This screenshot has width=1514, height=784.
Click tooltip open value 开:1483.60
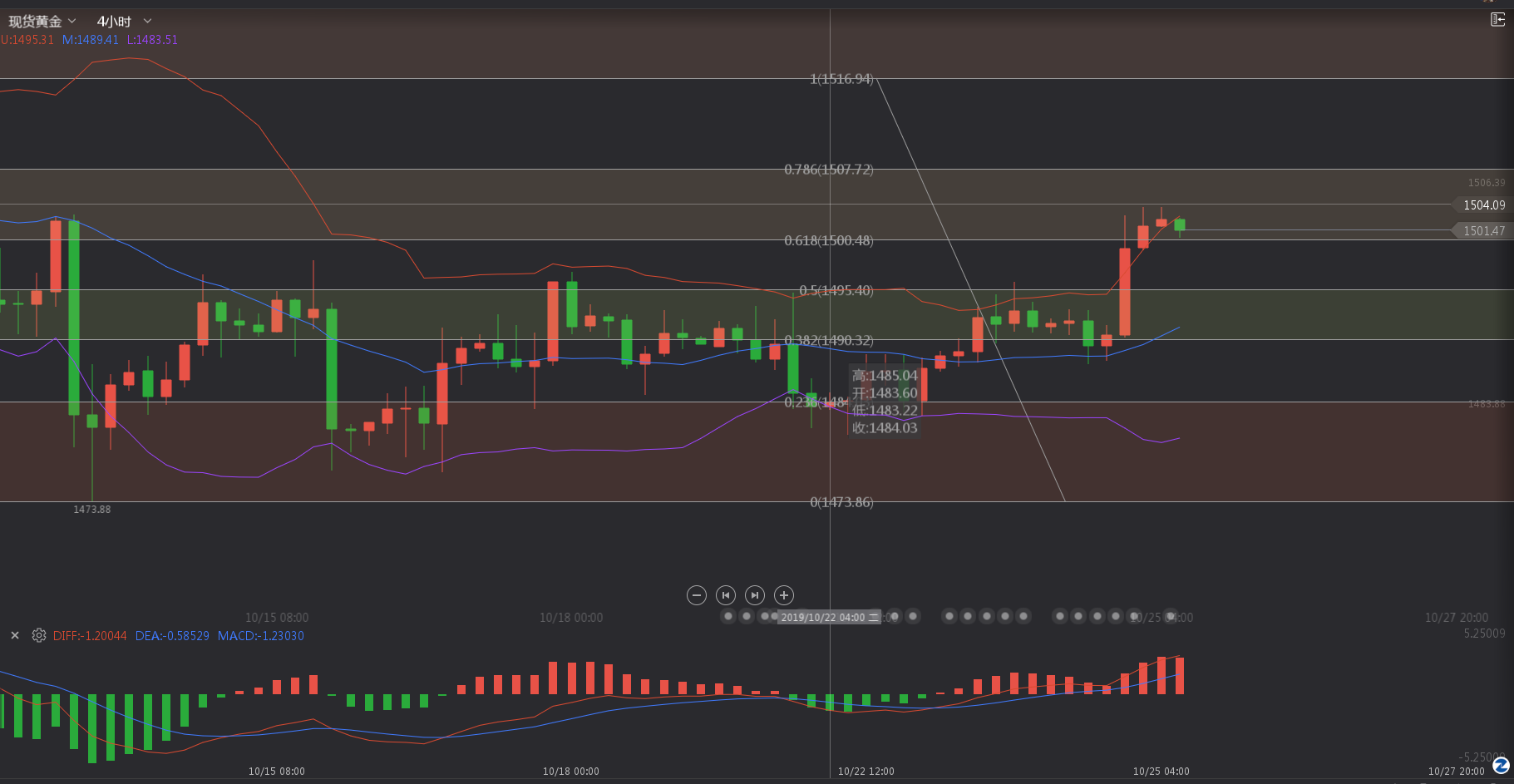[885, 393]
